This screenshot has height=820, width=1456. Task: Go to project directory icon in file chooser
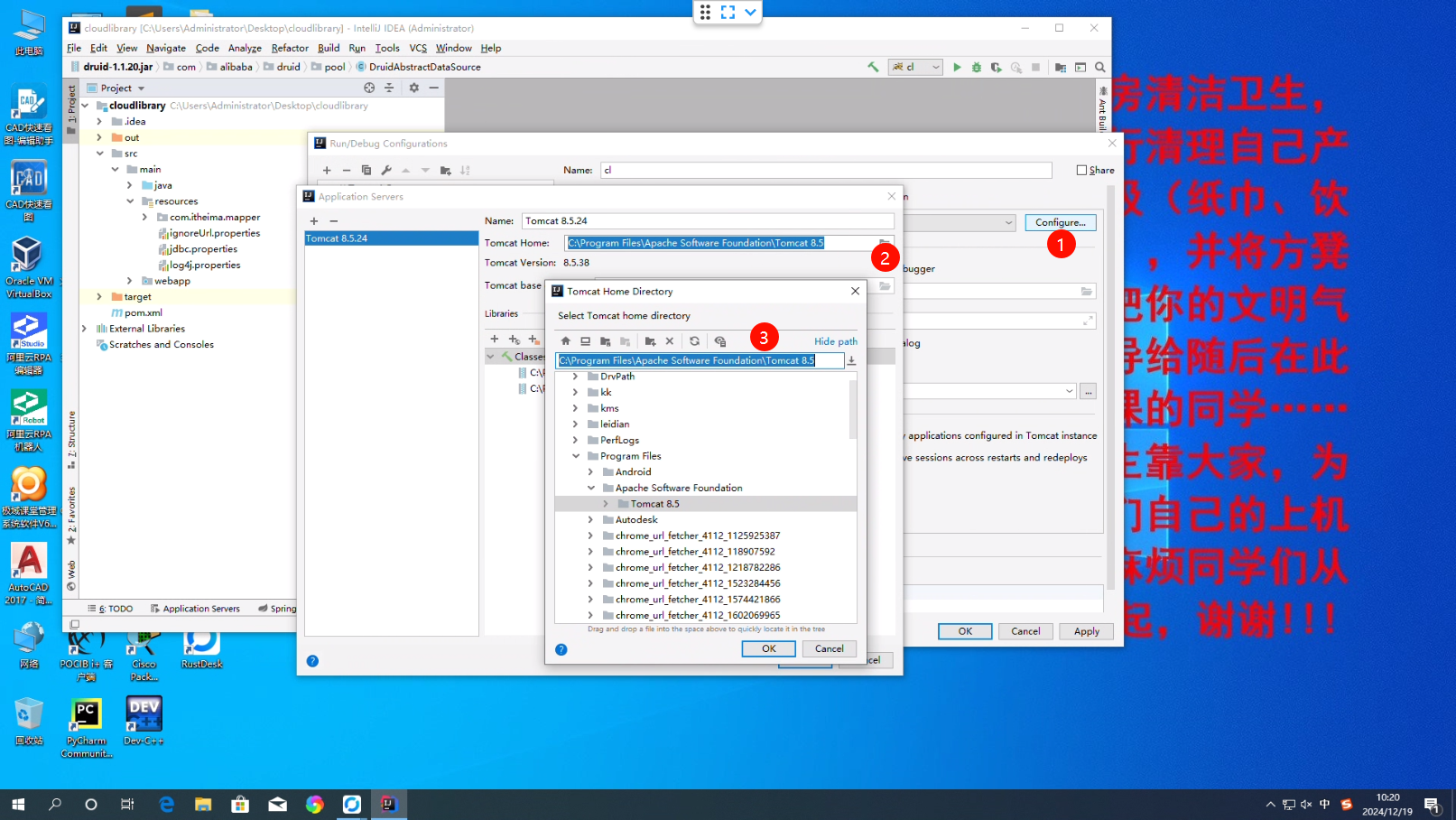pos(606,341)
